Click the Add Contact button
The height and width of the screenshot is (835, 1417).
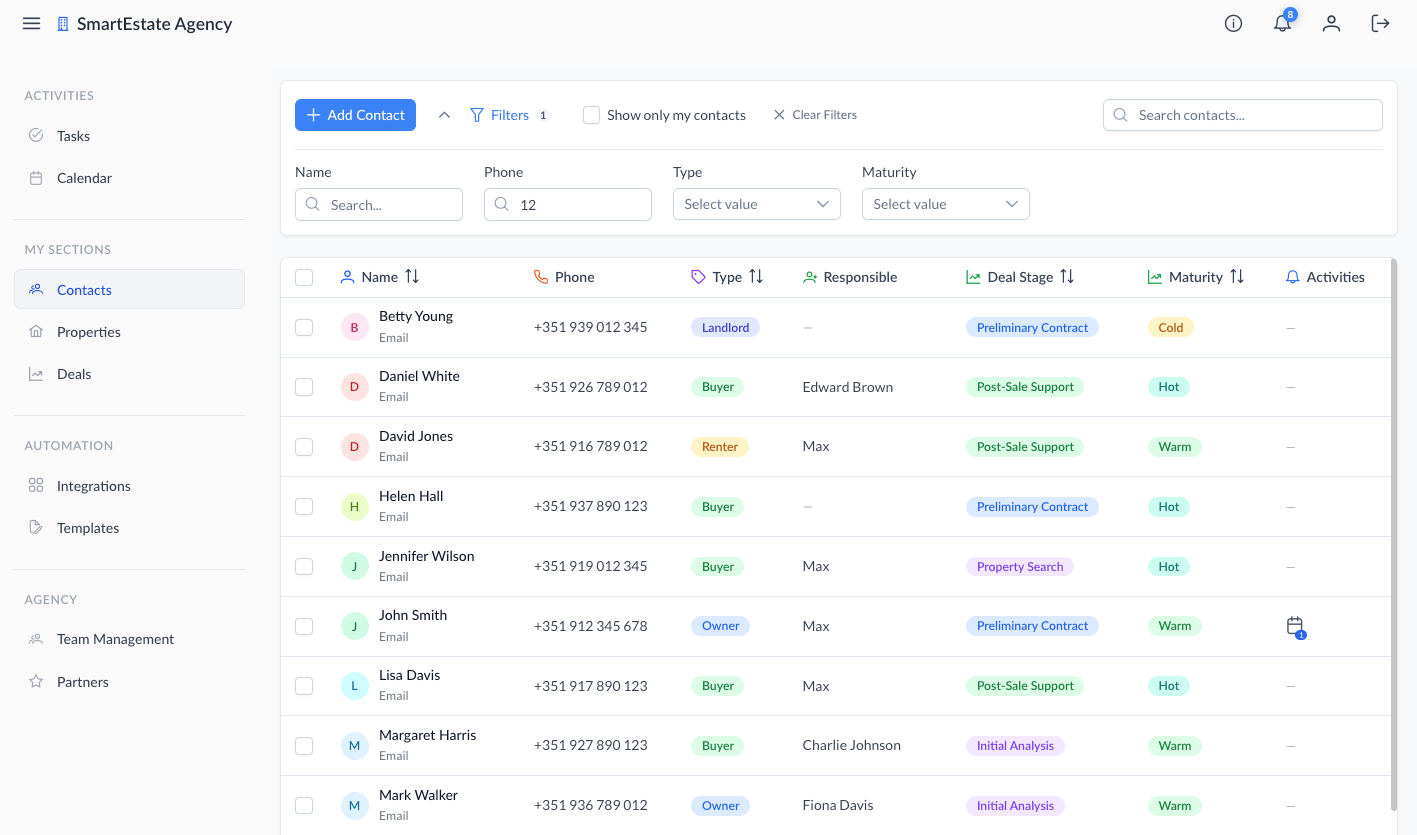(x=355, y=115)
